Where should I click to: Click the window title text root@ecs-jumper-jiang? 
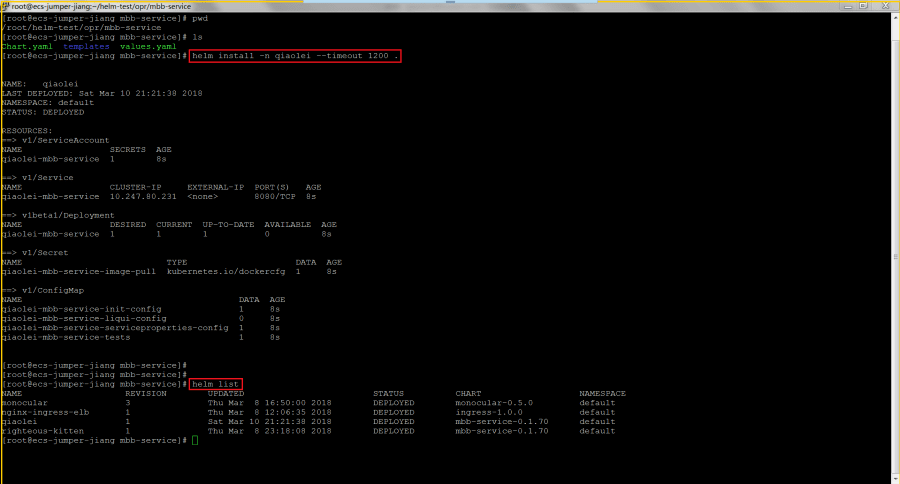coord(52,6)
